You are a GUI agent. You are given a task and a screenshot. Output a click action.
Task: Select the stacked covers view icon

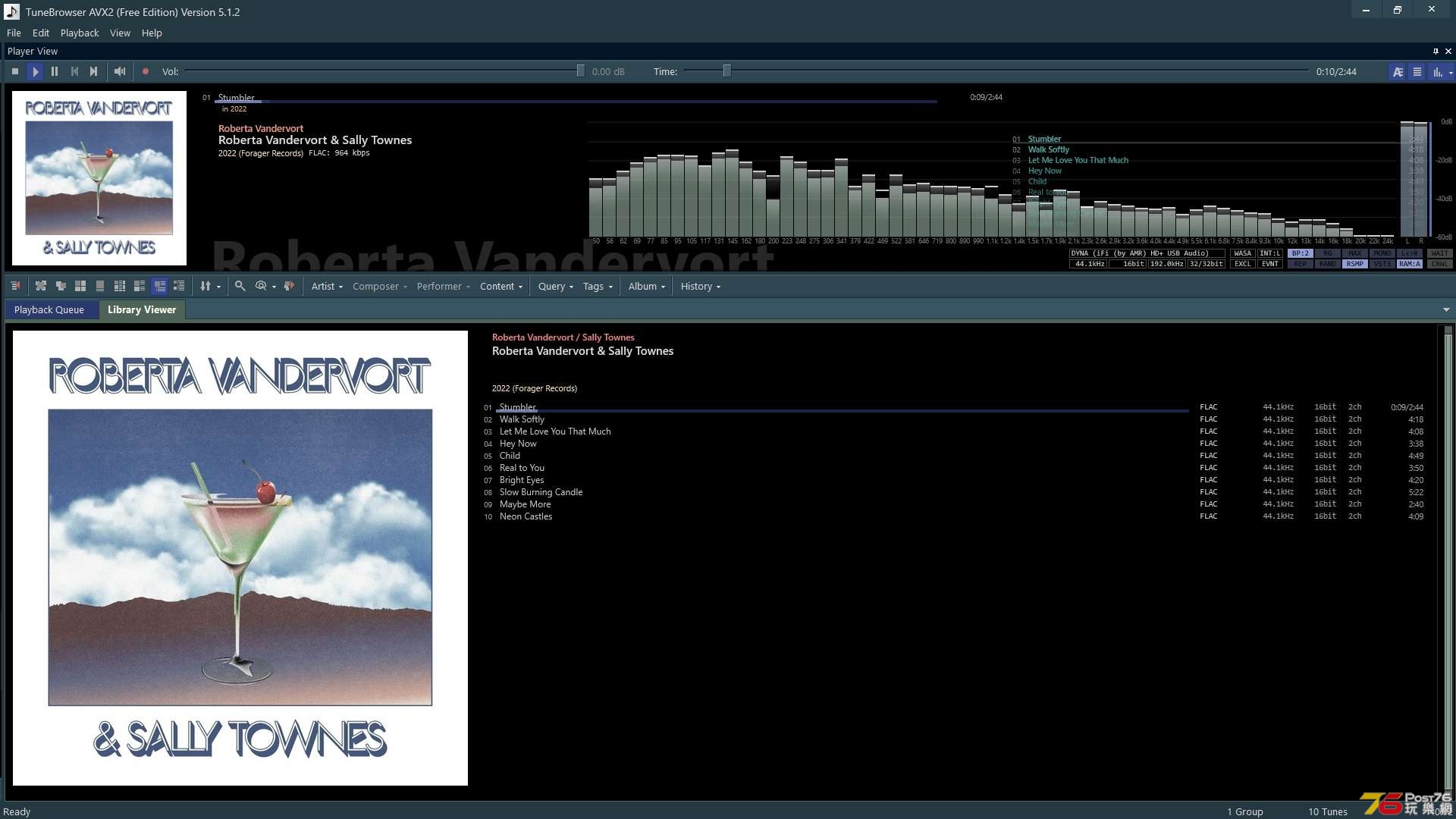click(61, 286)
